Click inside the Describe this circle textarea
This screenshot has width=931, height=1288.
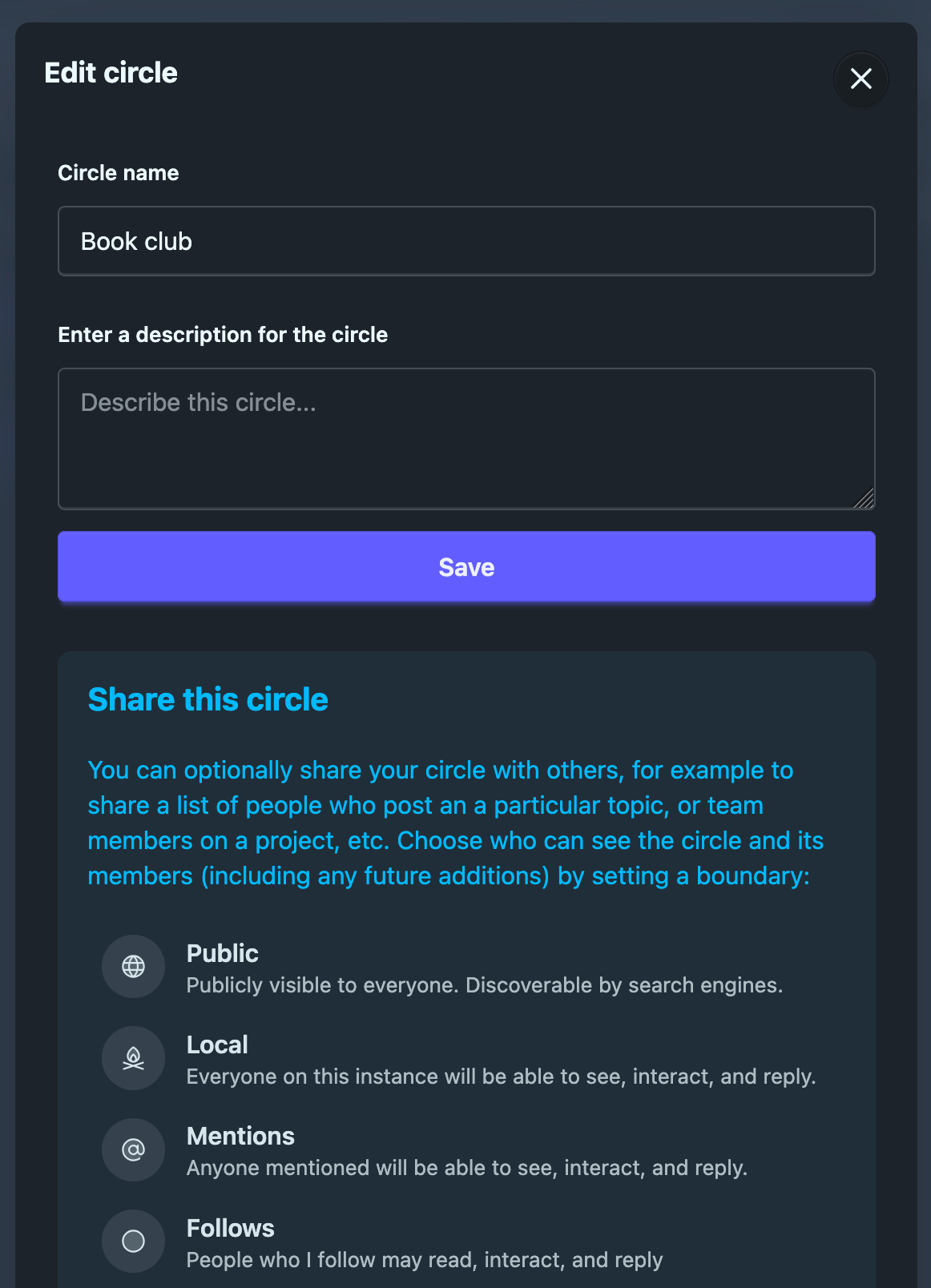pyautogui.click(x=465, y=437)
